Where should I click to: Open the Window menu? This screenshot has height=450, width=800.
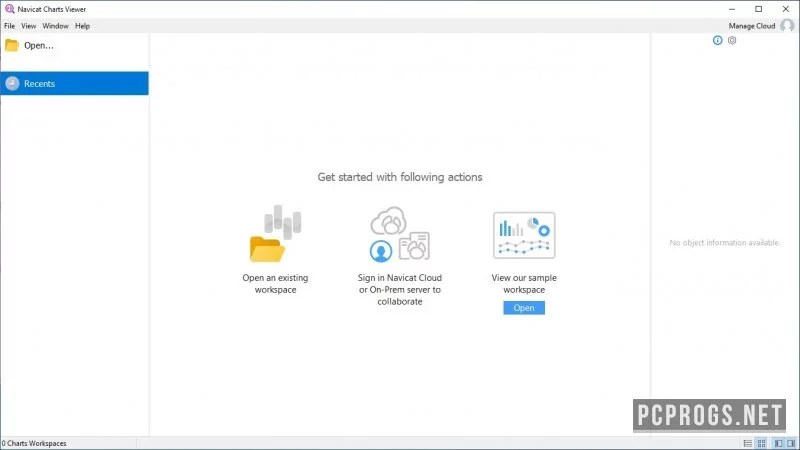pyautogui.click(x=55, y=26)
